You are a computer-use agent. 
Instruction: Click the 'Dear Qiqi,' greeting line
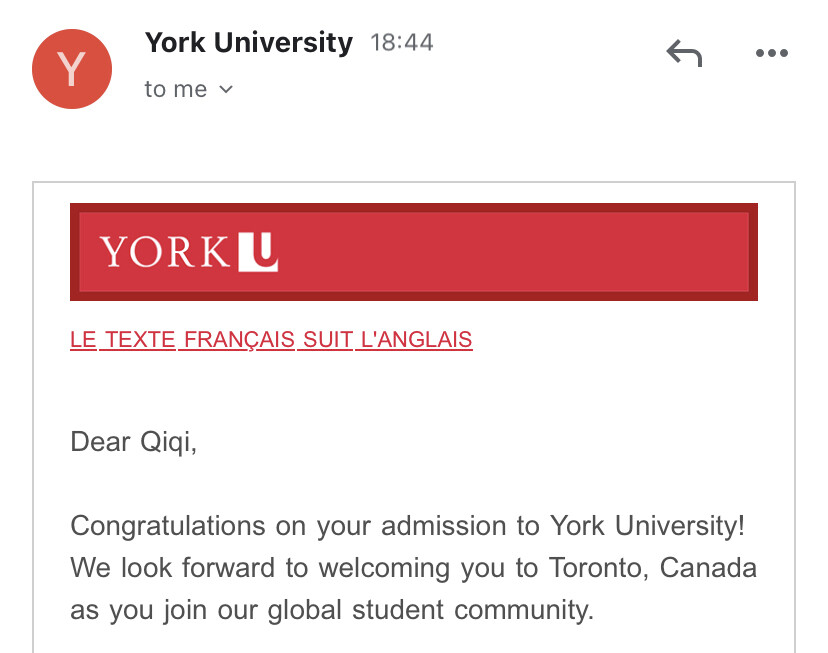134,441
